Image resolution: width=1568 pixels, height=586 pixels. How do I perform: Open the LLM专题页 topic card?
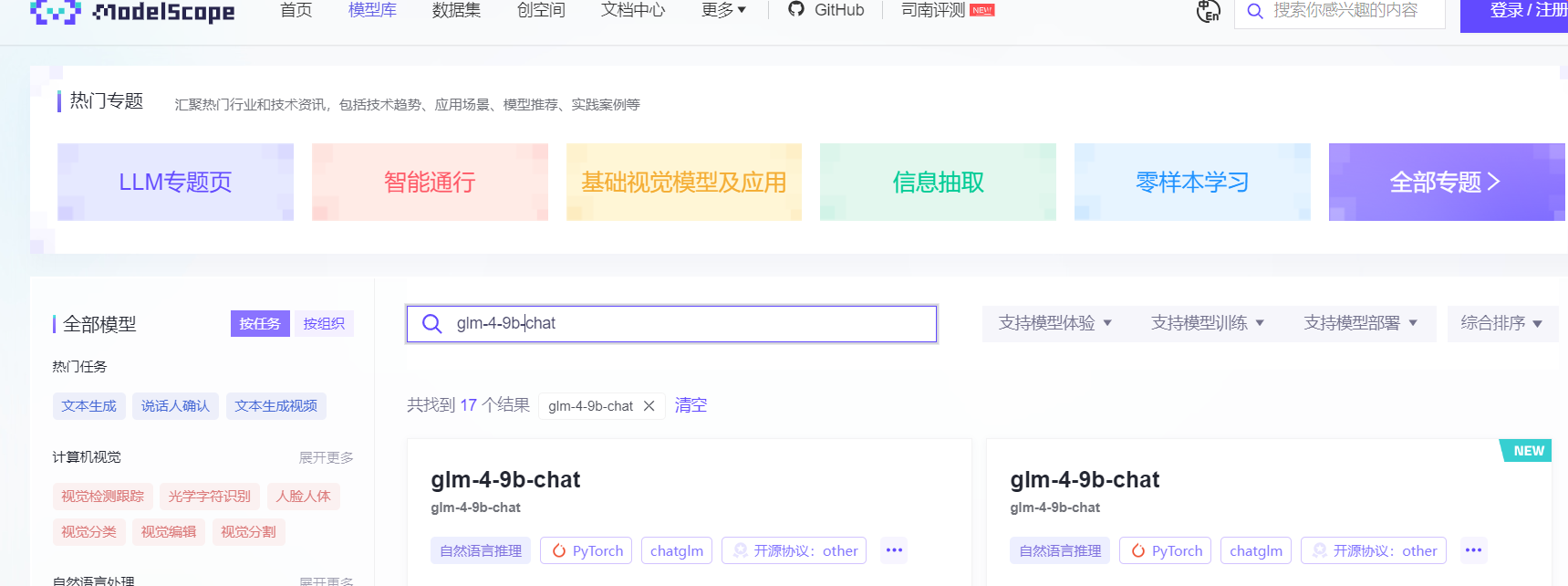click(175, 182)
